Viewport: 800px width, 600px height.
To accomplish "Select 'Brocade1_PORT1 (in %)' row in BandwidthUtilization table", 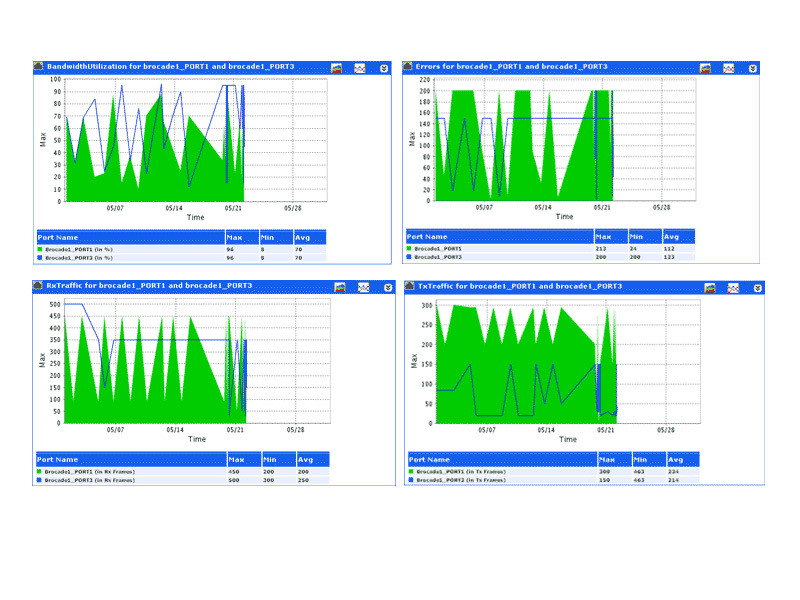I will [x=181, y=249].
